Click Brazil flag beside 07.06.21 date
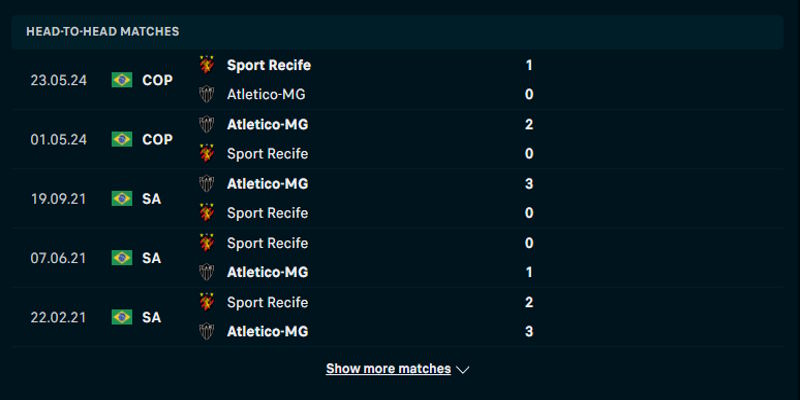The height and width of the screenshot is (400, 800). 122,258
